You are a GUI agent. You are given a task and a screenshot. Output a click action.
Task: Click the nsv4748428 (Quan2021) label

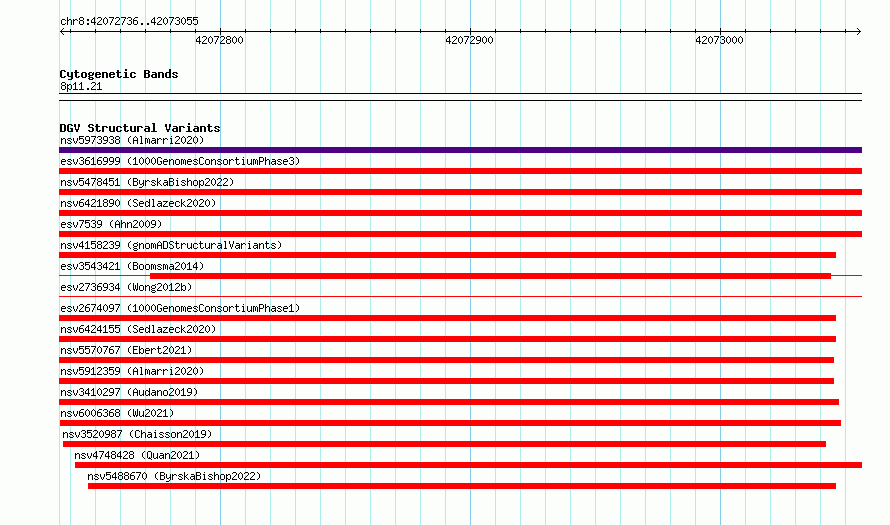pyautogui.click(x=137, y=455)
